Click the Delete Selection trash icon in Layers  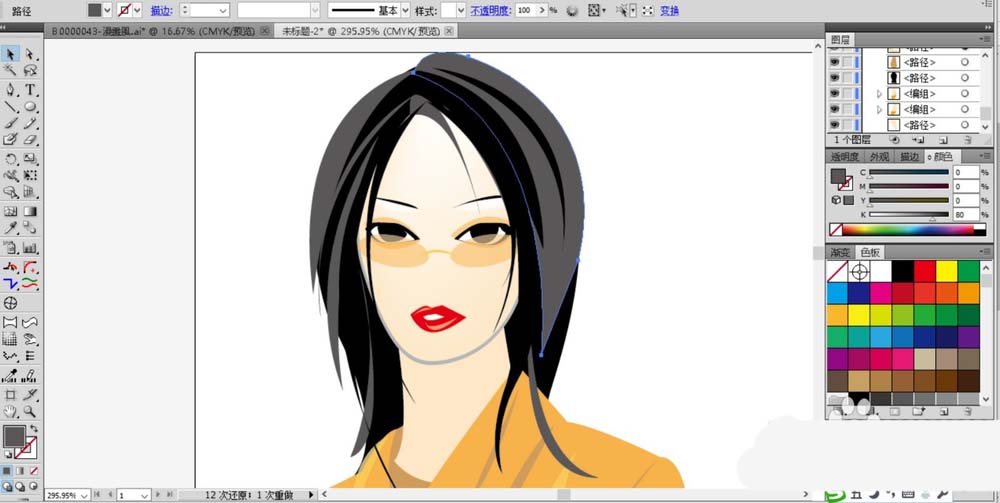coord(967,140)
